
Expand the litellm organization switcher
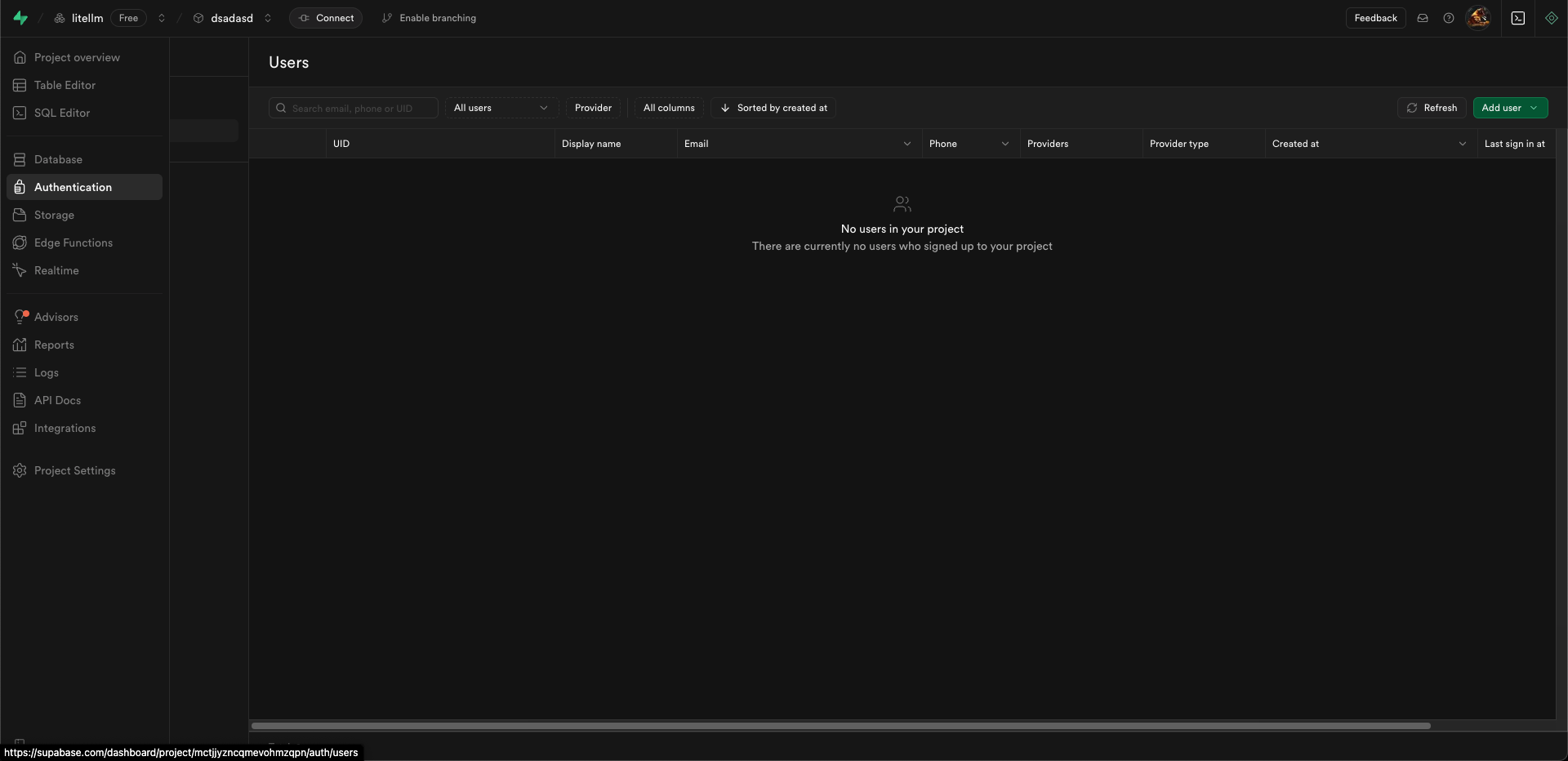coord(162,18)
